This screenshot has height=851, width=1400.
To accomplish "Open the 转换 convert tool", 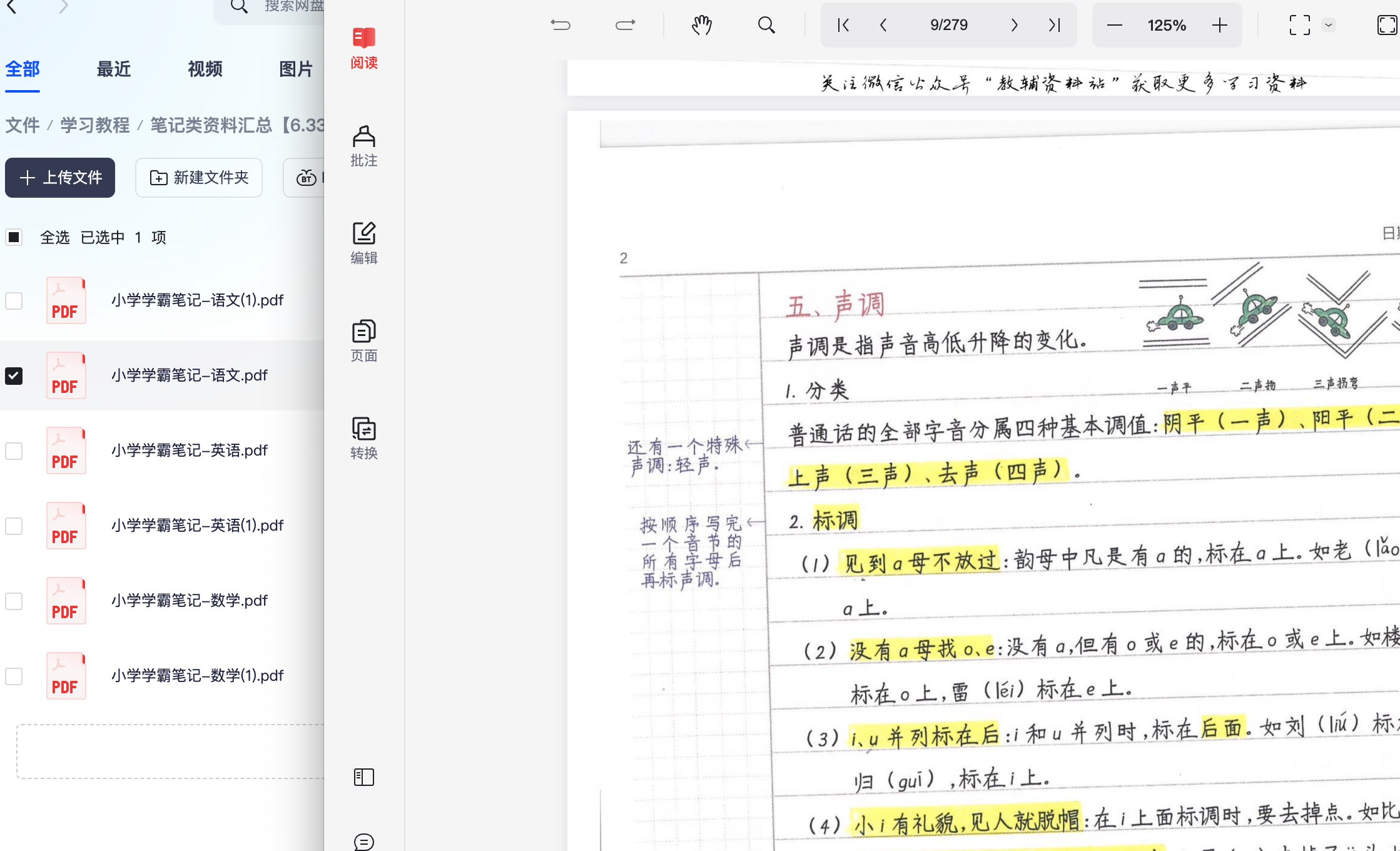I will [x=363, y=438].
